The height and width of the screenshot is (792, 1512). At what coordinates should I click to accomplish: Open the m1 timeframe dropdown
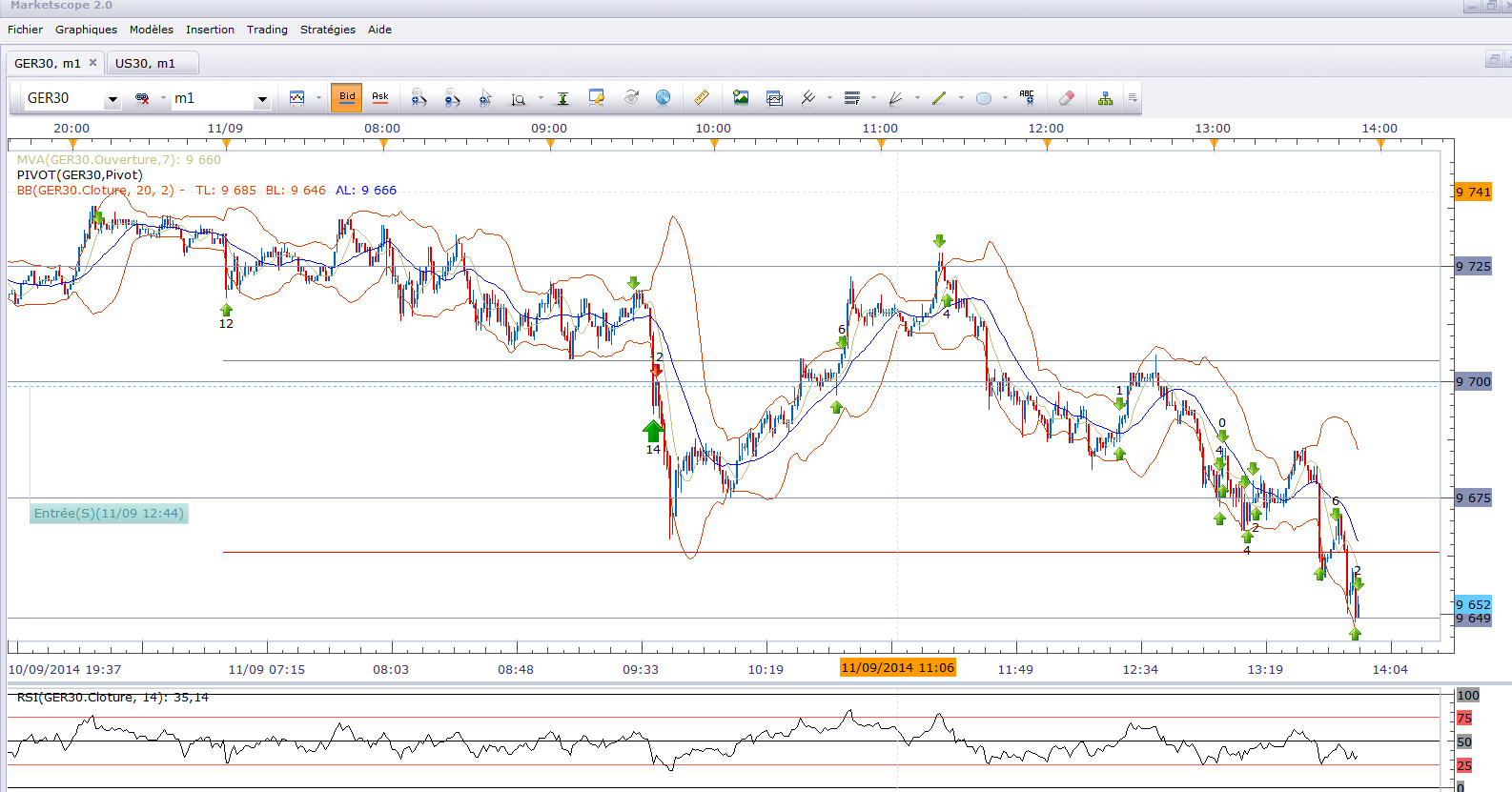[x=262, y=99]
